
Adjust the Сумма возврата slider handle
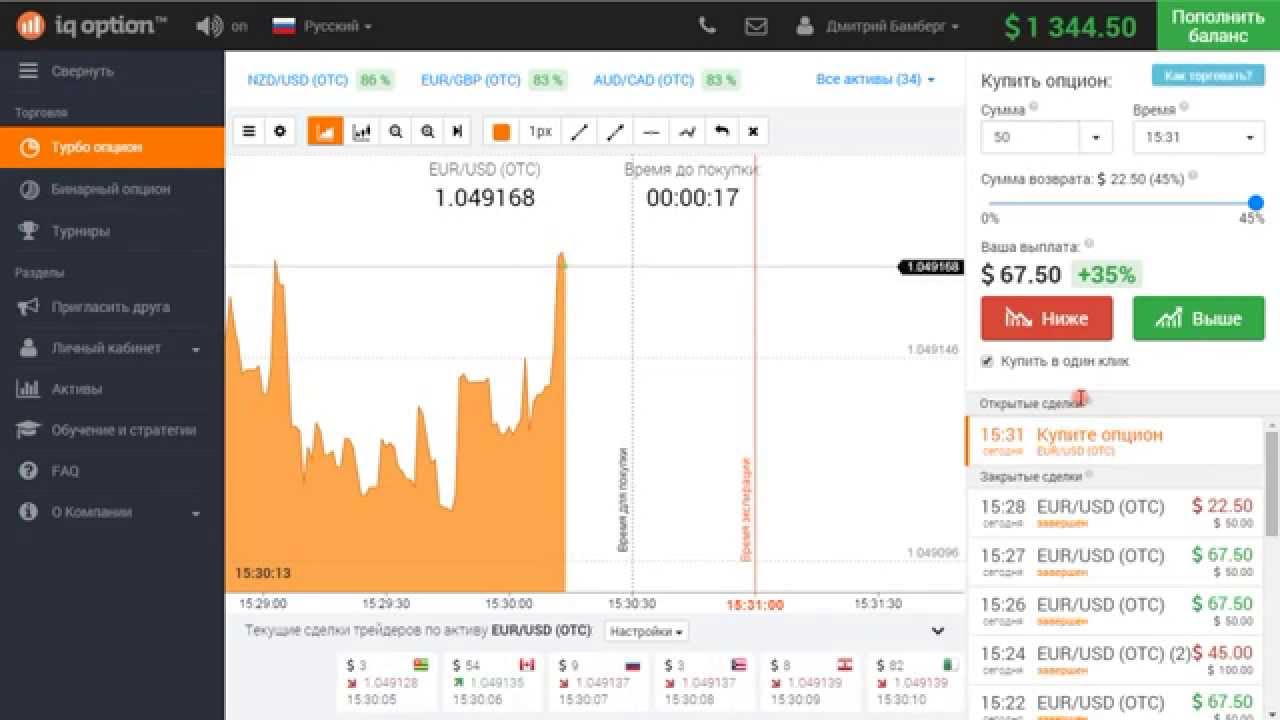click(1256, 203)
